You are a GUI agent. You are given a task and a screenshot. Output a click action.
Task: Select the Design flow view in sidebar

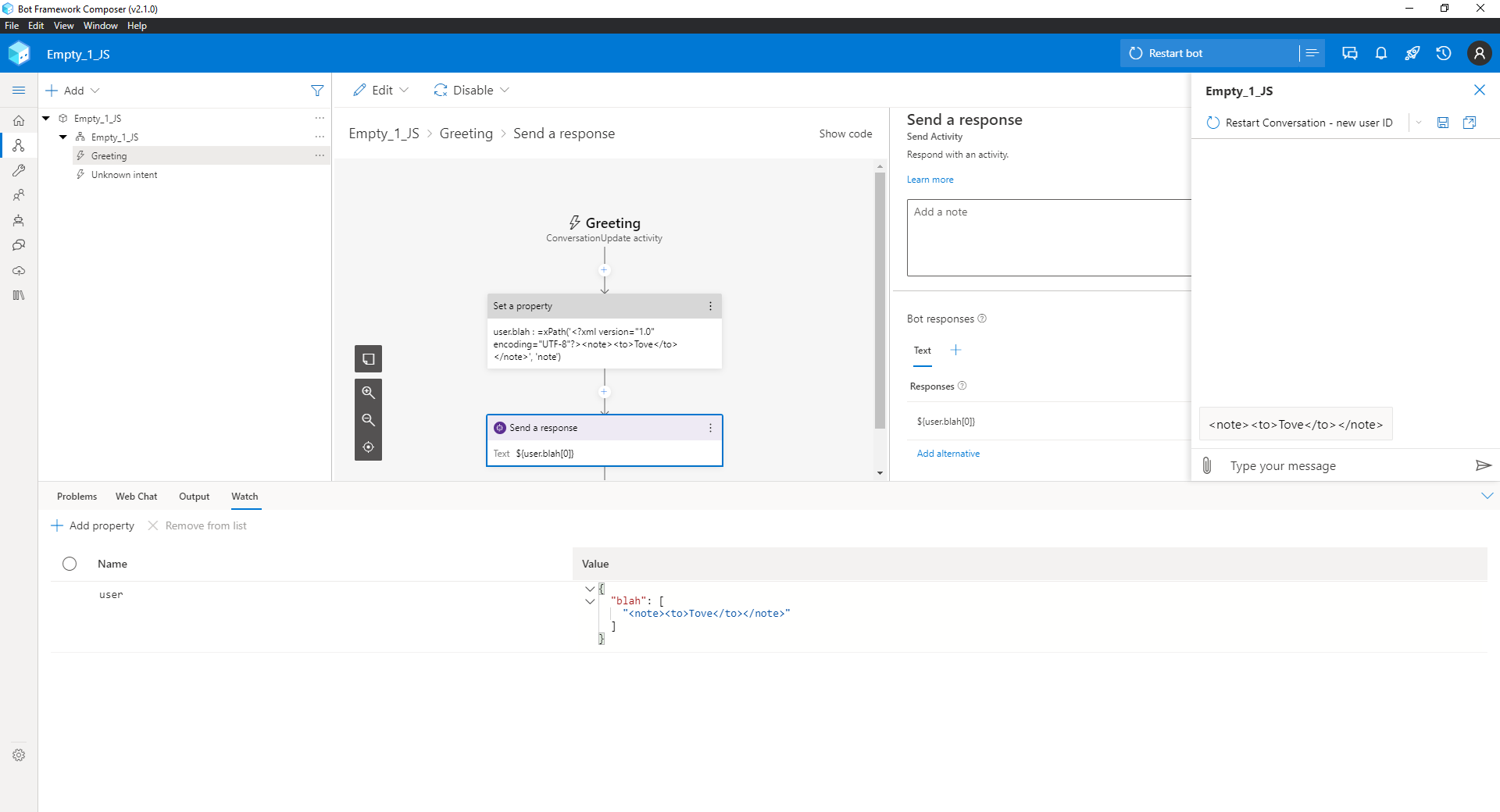click(19, 145)
